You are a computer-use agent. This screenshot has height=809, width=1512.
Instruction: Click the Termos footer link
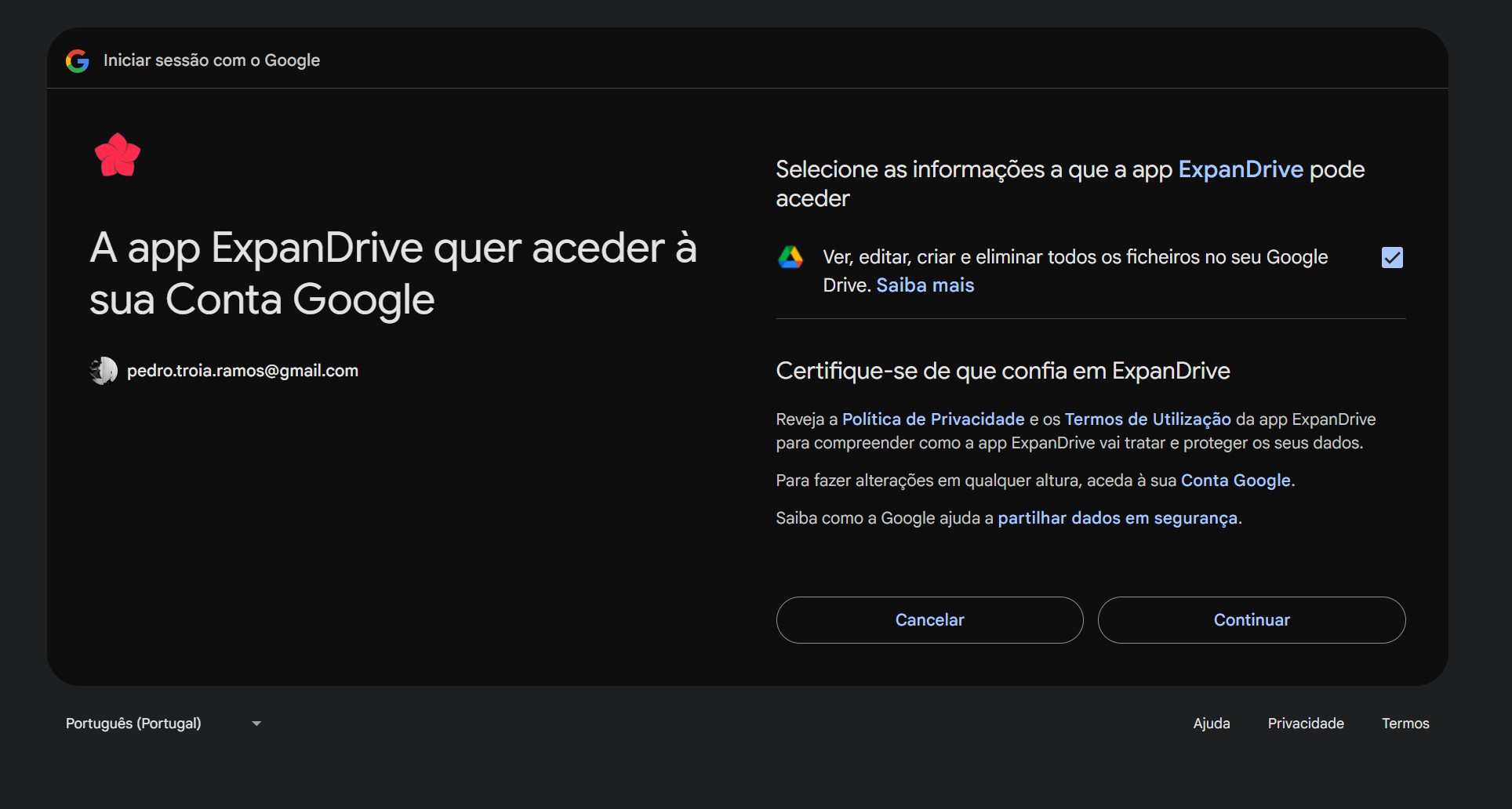[x=1405, y=724]
